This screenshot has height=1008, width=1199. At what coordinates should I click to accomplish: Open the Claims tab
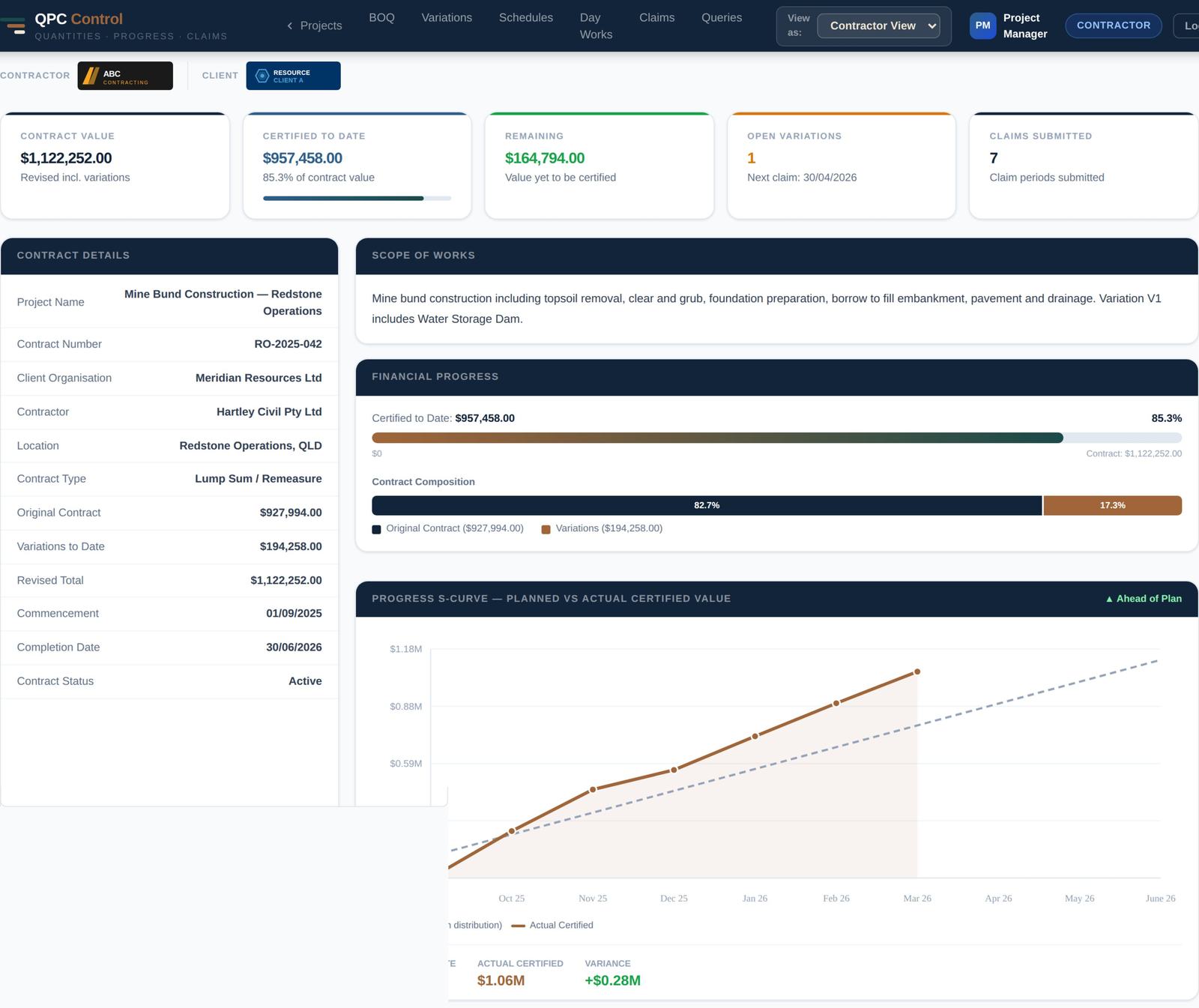656,17
